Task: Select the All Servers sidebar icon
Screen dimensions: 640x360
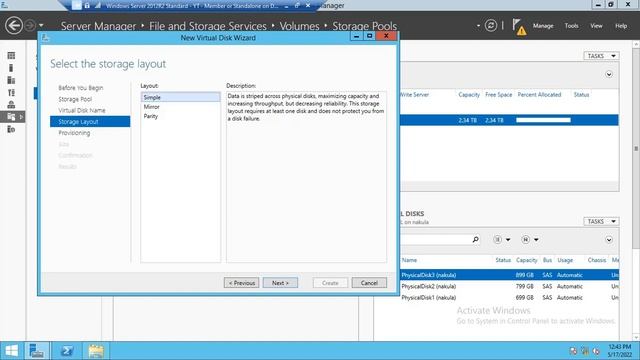Action: coord(11,80)
